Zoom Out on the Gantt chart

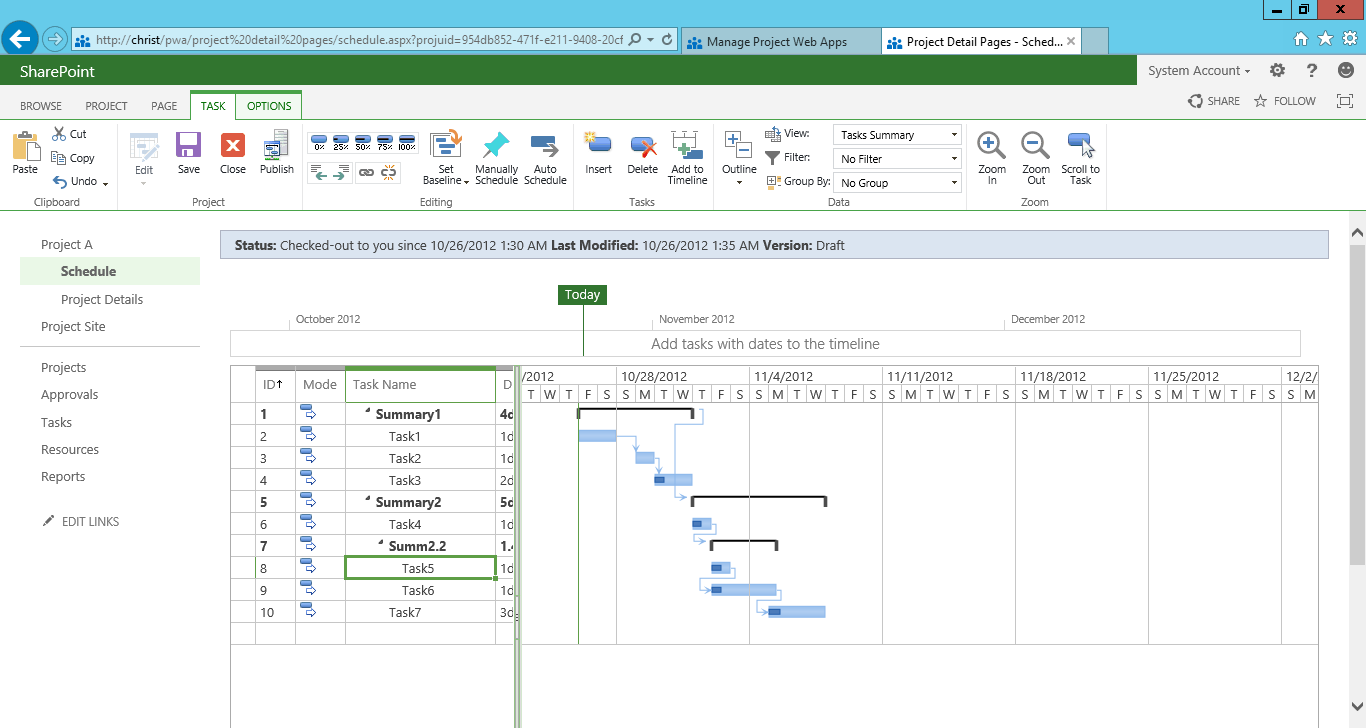(1036, 146)
